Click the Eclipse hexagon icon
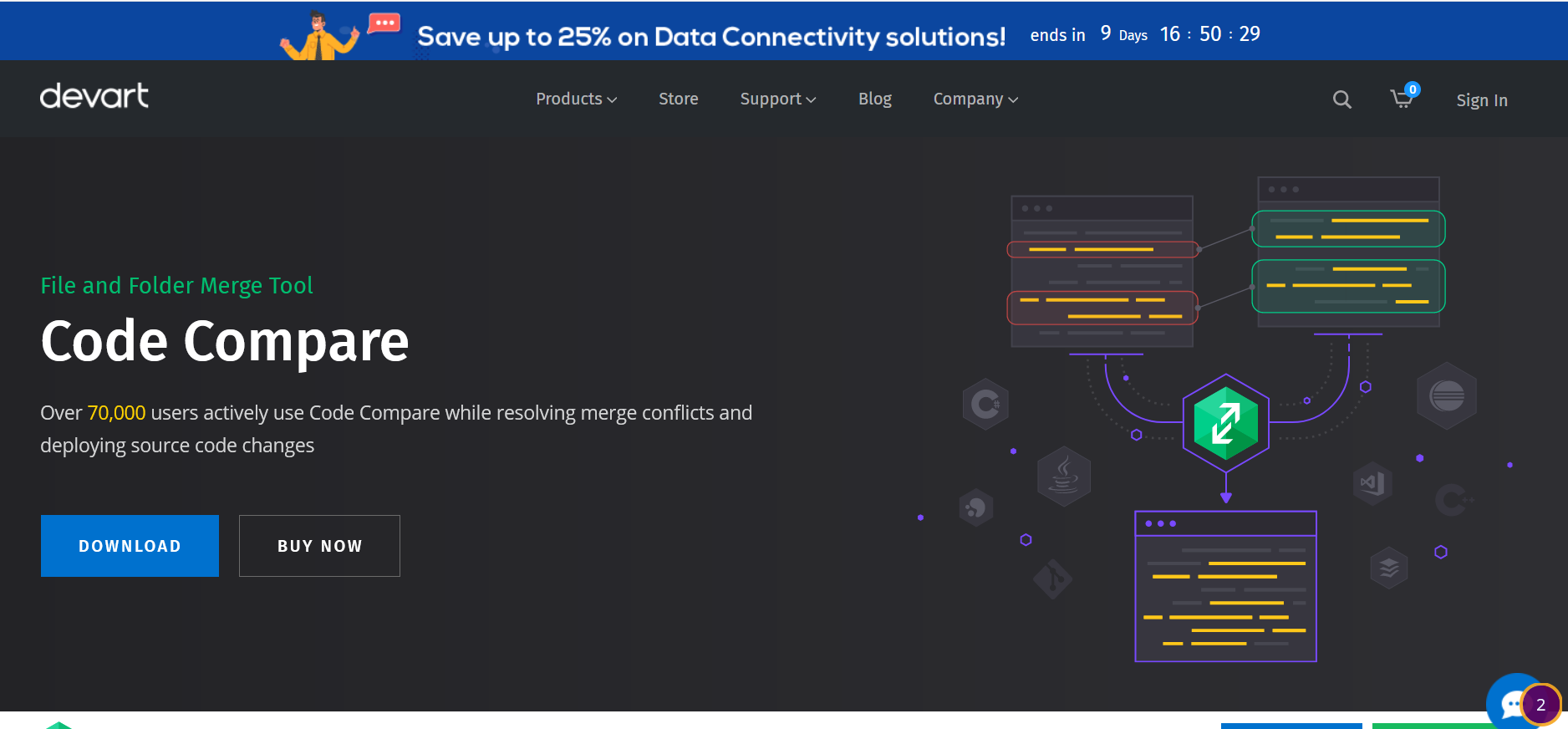This screenshot has height=729, width=1568. click(x=1447, y=395)
